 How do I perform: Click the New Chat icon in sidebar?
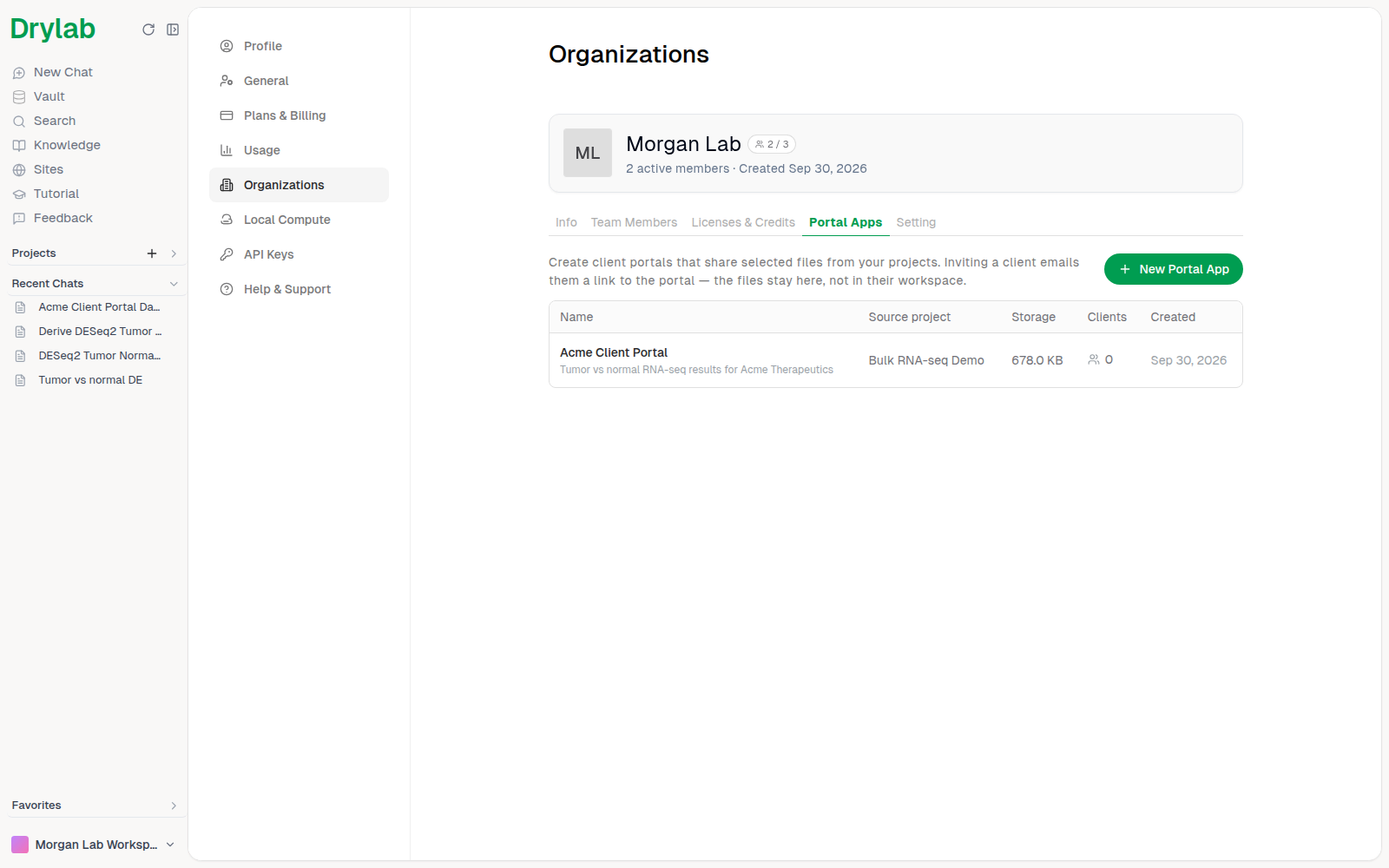(19, 73)
